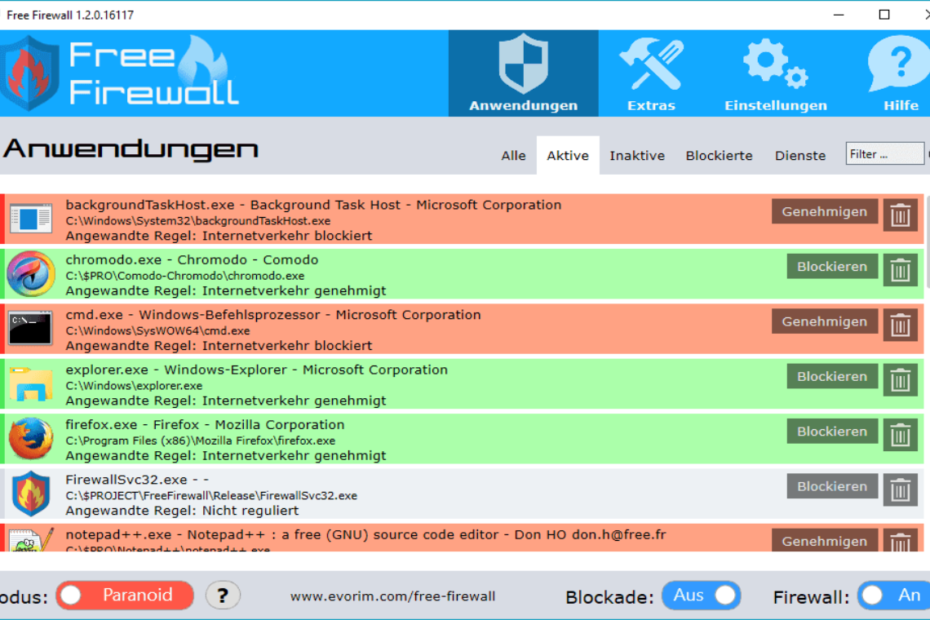Open the www.evorim.com/free-firewall link
930x620 pixels.
tap(393, 596)
